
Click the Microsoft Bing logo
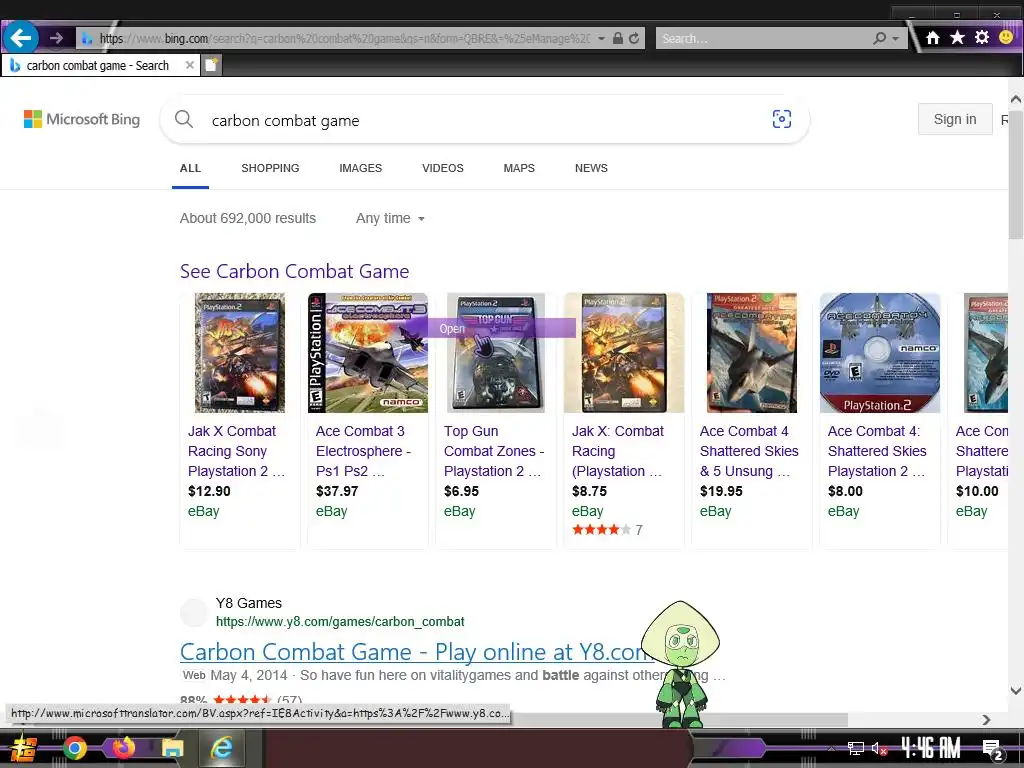pyautogui.click(x=82, y=119)
